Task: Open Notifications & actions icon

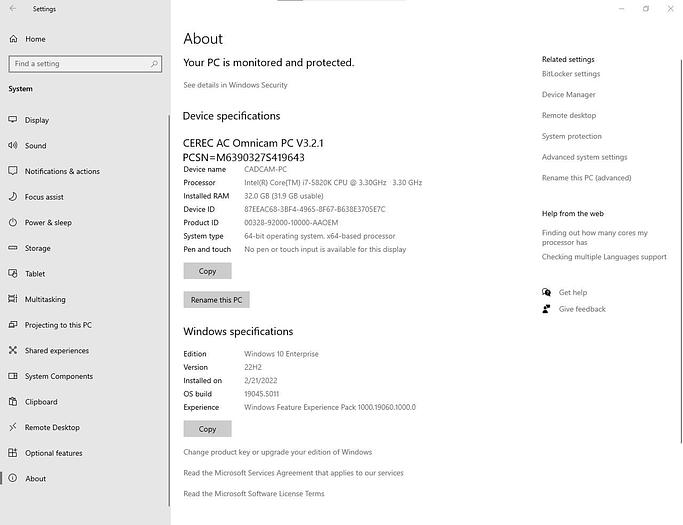Action: [14, 171]
